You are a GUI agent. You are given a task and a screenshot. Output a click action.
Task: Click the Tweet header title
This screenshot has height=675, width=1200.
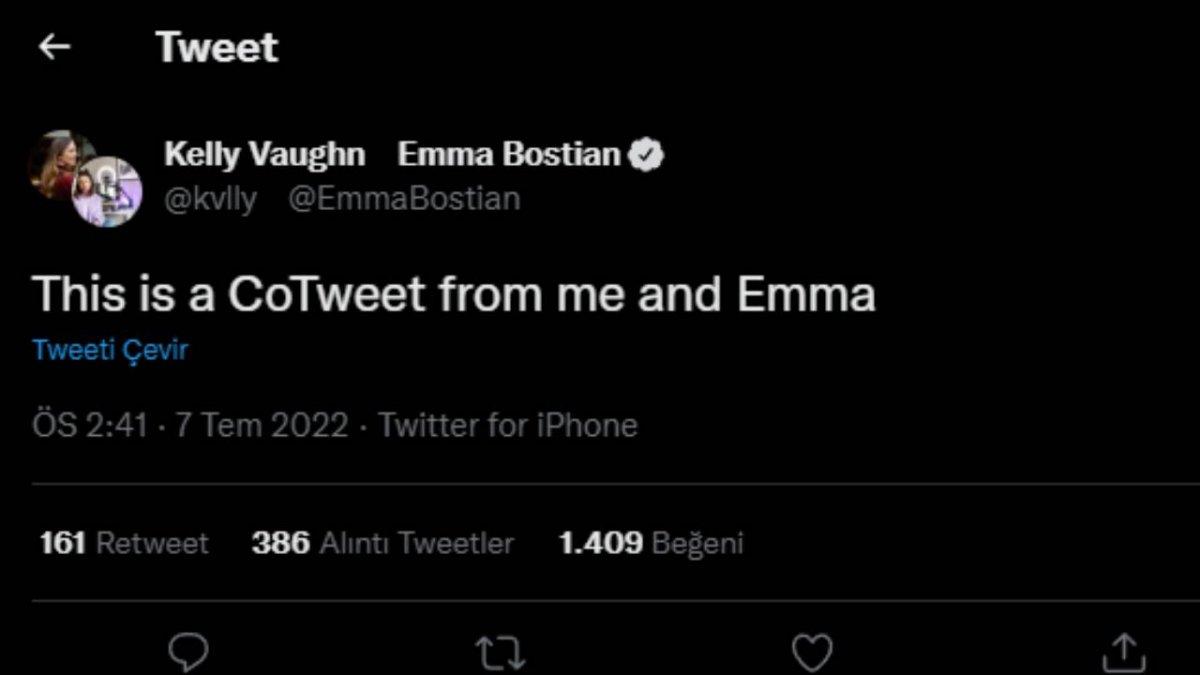point(217,47)
